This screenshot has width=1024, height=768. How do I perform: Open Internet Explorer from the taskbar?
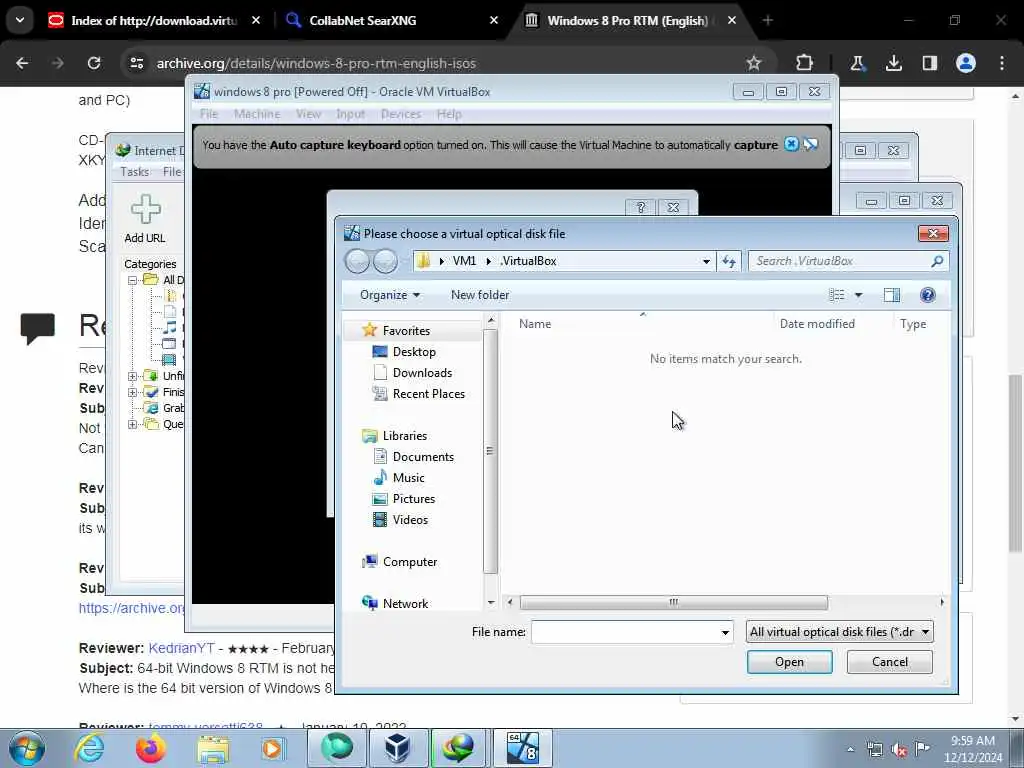tap(89, 748)
